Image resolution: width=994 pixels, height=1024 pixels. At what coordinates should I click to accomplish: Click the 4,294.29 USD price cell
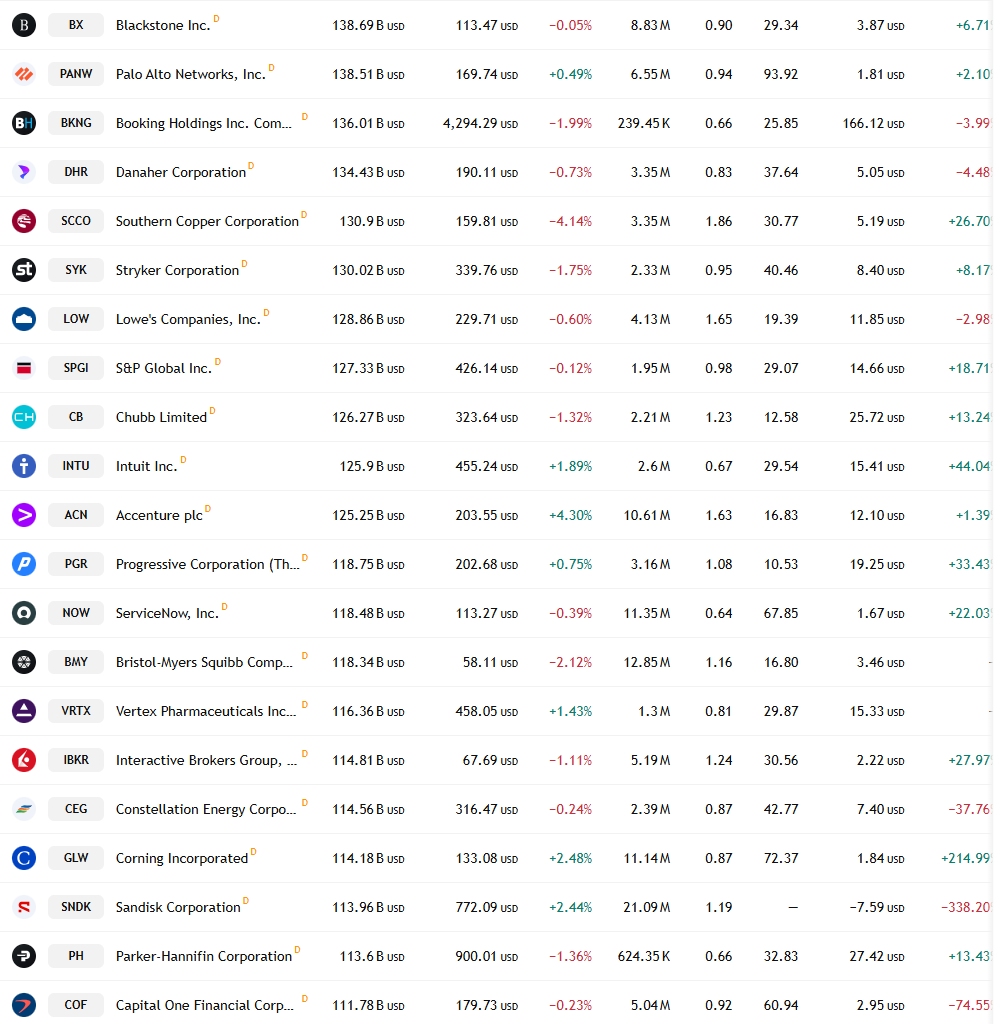(481, 123)
